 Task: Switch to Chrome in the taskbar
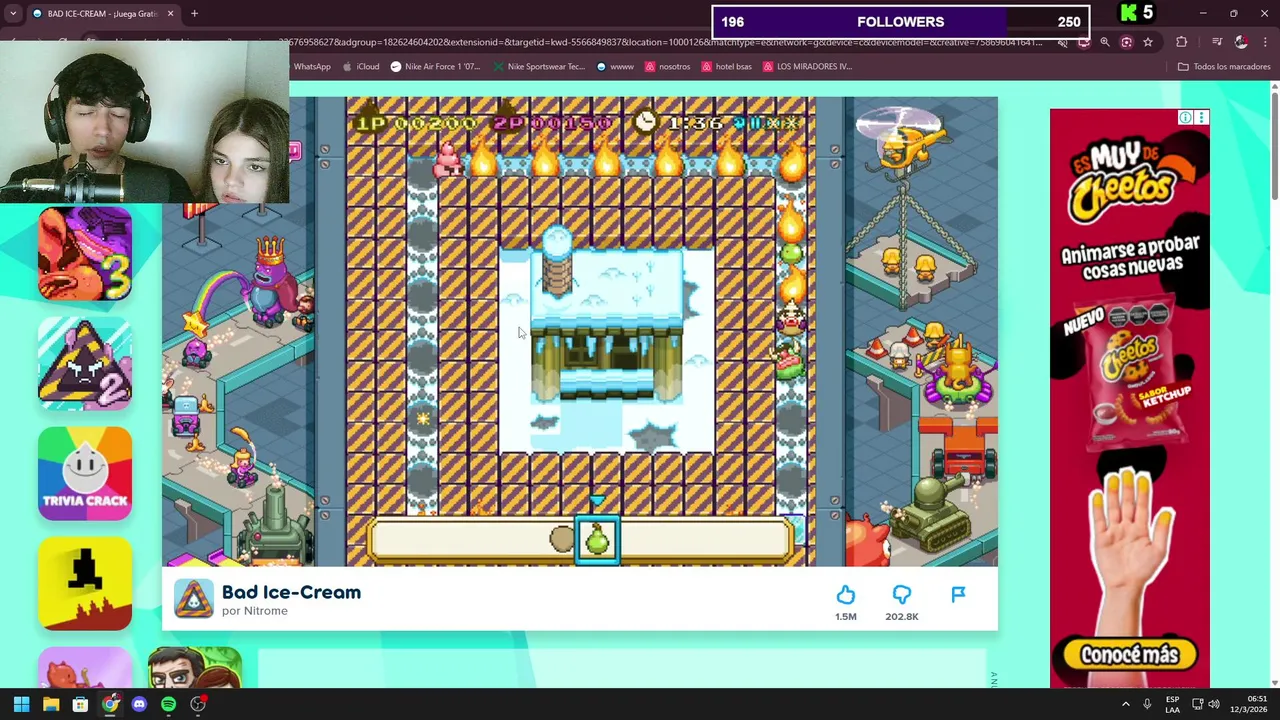(110, 704)
